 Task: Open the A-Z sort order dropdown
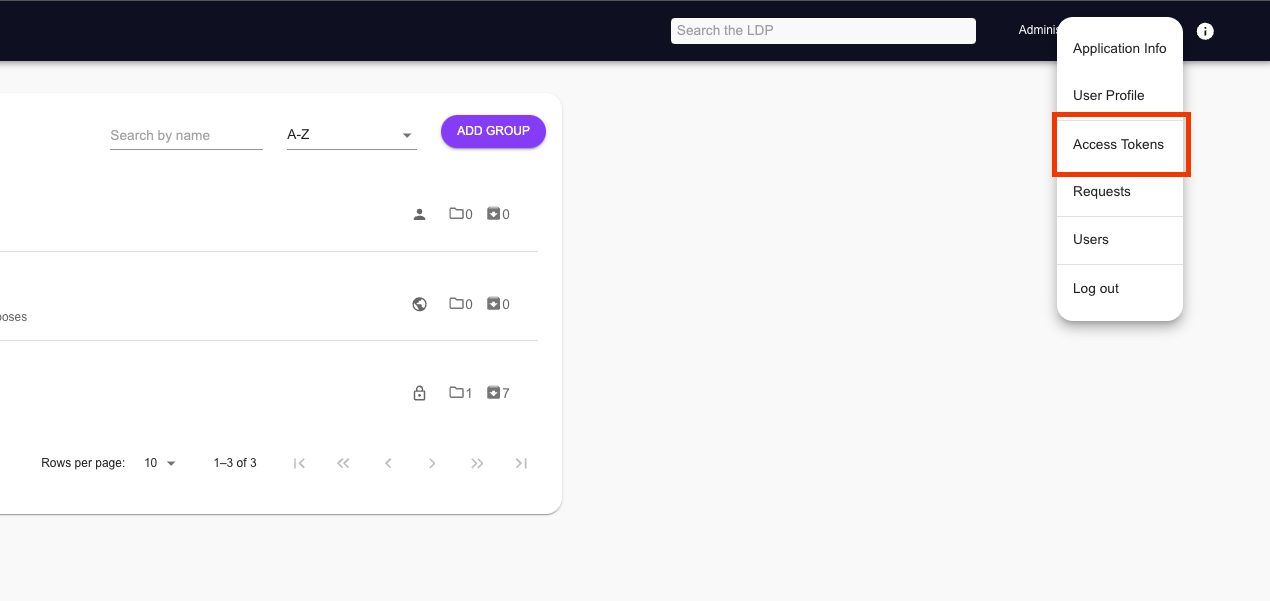tap(351, 135)
